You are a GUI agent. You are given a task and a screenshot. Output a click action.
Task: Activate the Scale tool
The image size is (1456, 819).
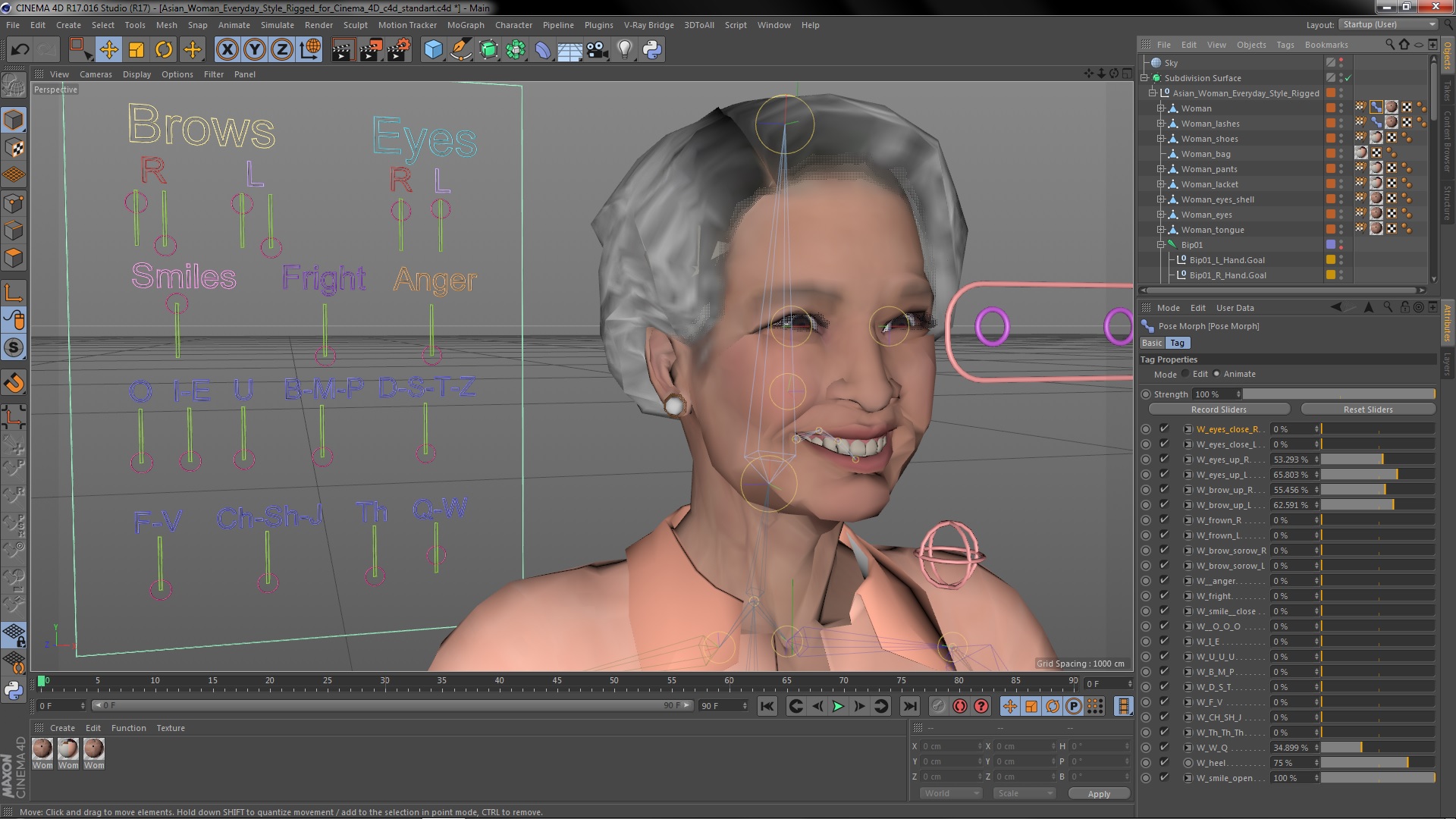(x=136, y=50)
